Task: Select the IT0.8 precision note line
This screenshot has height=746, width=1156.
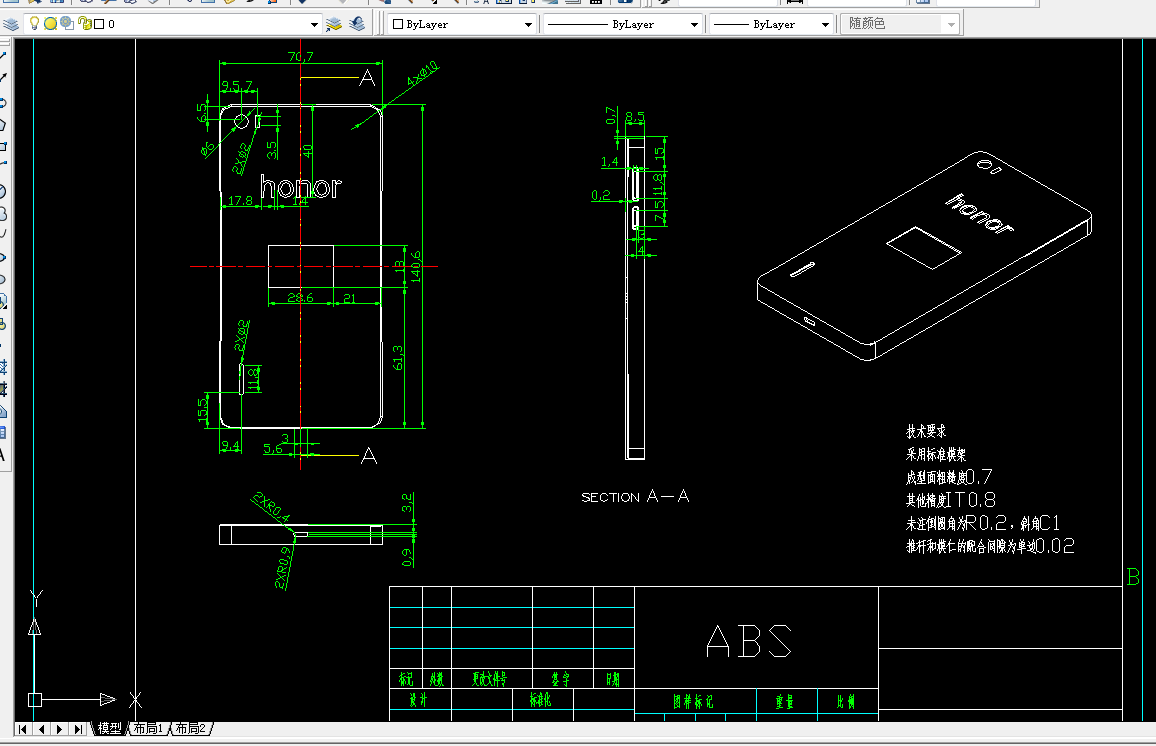Action: click(951, 500)
